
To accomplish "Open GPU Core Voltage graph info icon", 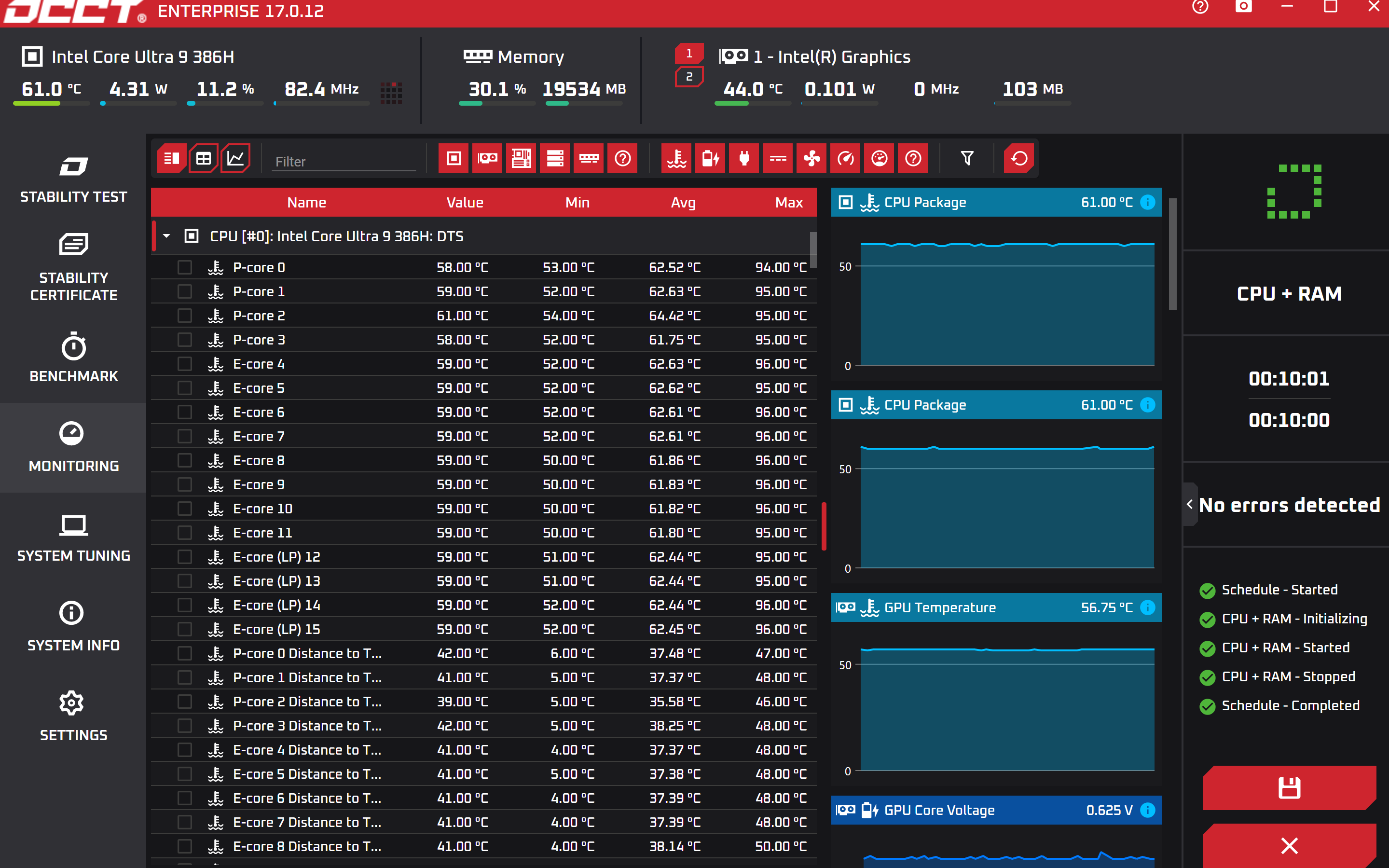I will 1147,810.
